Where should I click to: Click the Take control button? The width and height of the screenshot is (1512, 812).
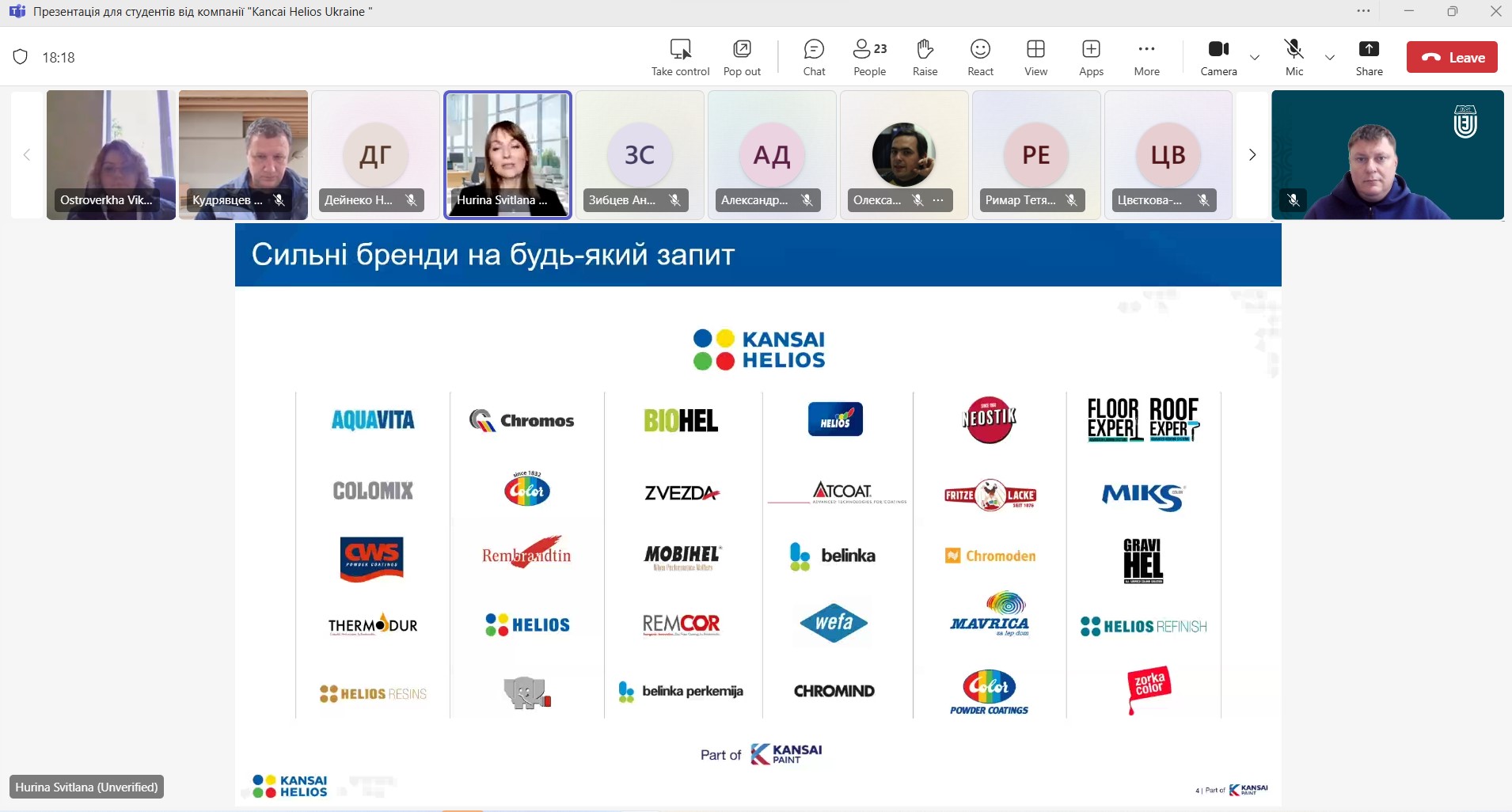pyautogui.click(x=680, y=57)
